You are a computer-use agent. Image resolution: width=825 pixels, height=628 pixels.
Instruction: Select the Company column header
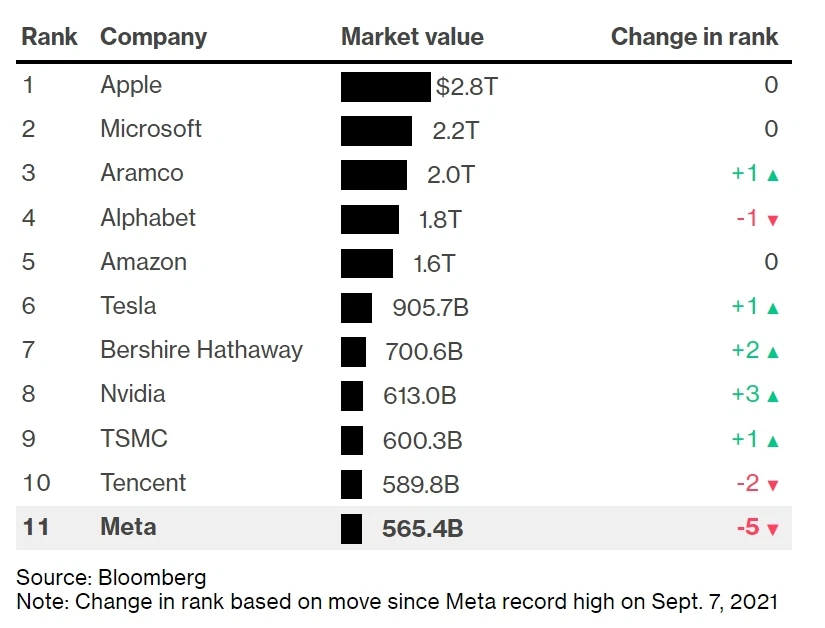pos(153,37)
